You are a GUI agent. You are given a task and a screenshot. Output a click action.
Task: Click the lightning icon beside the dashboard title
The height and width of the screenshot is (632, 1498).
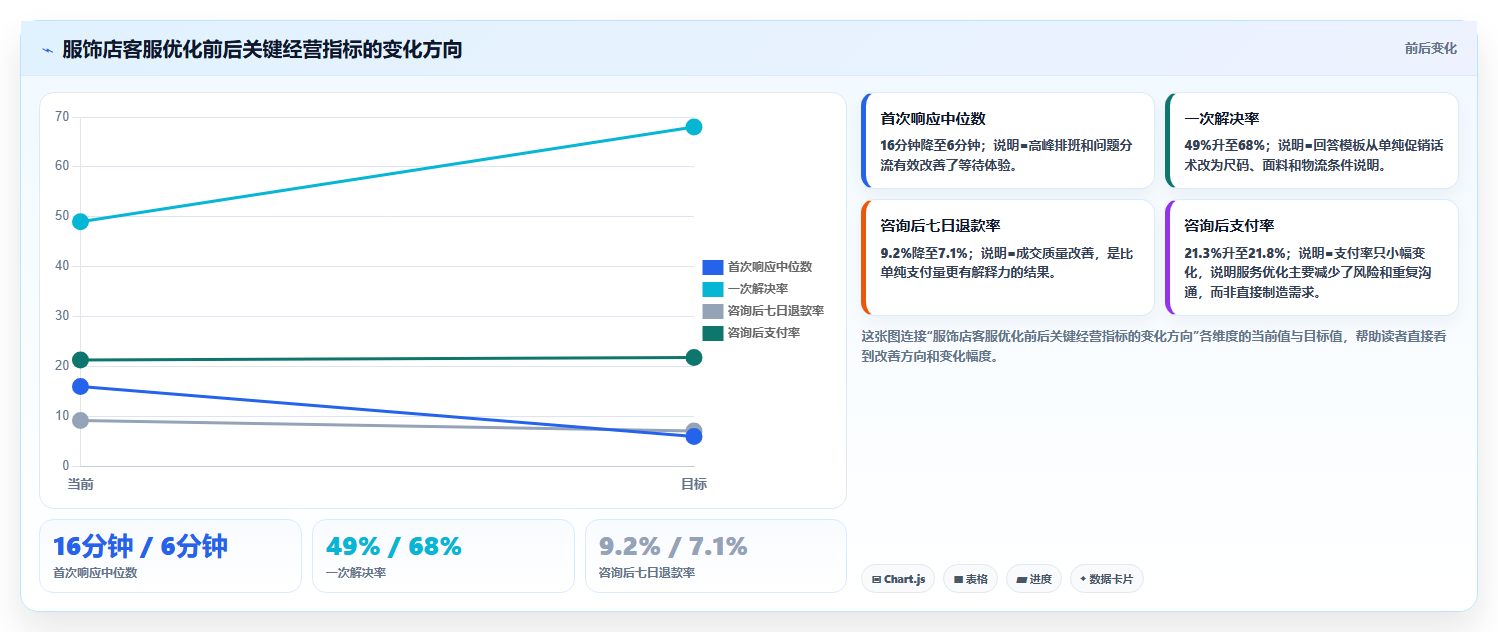(x=47, y=50)
